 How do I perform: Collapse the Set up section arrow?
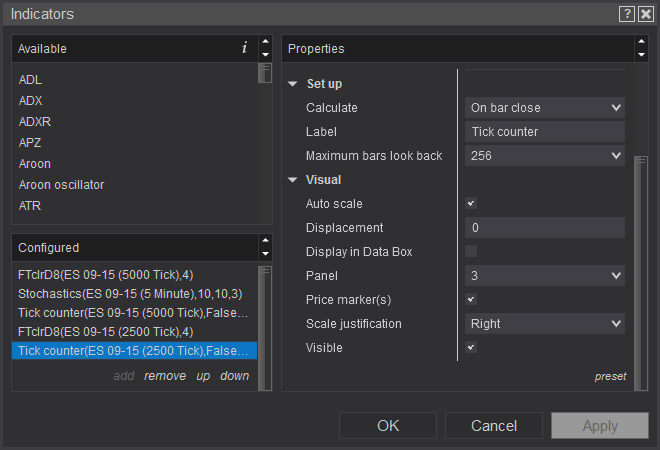(x=293, y=84)
